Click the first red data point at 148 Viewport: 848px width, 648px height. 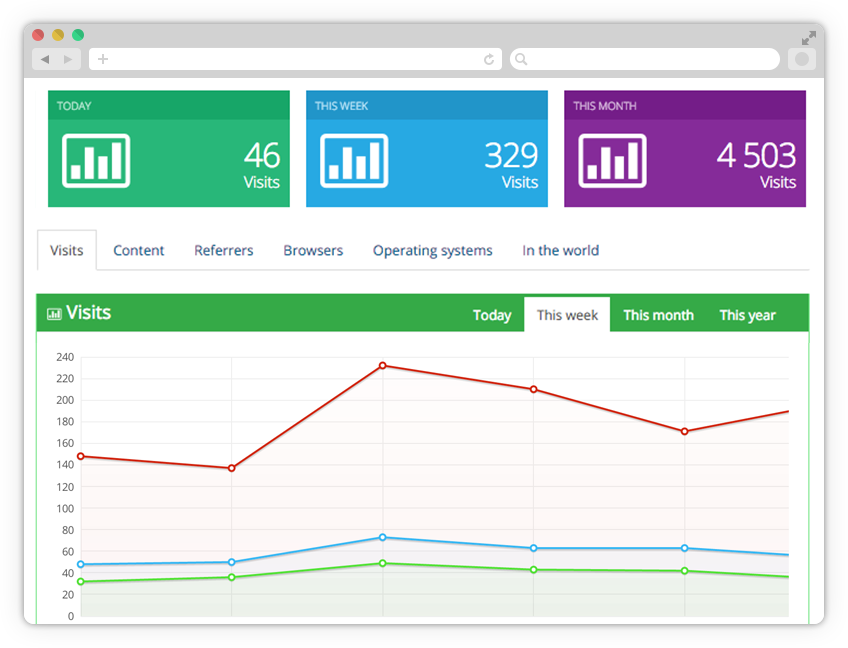[81, 456]
